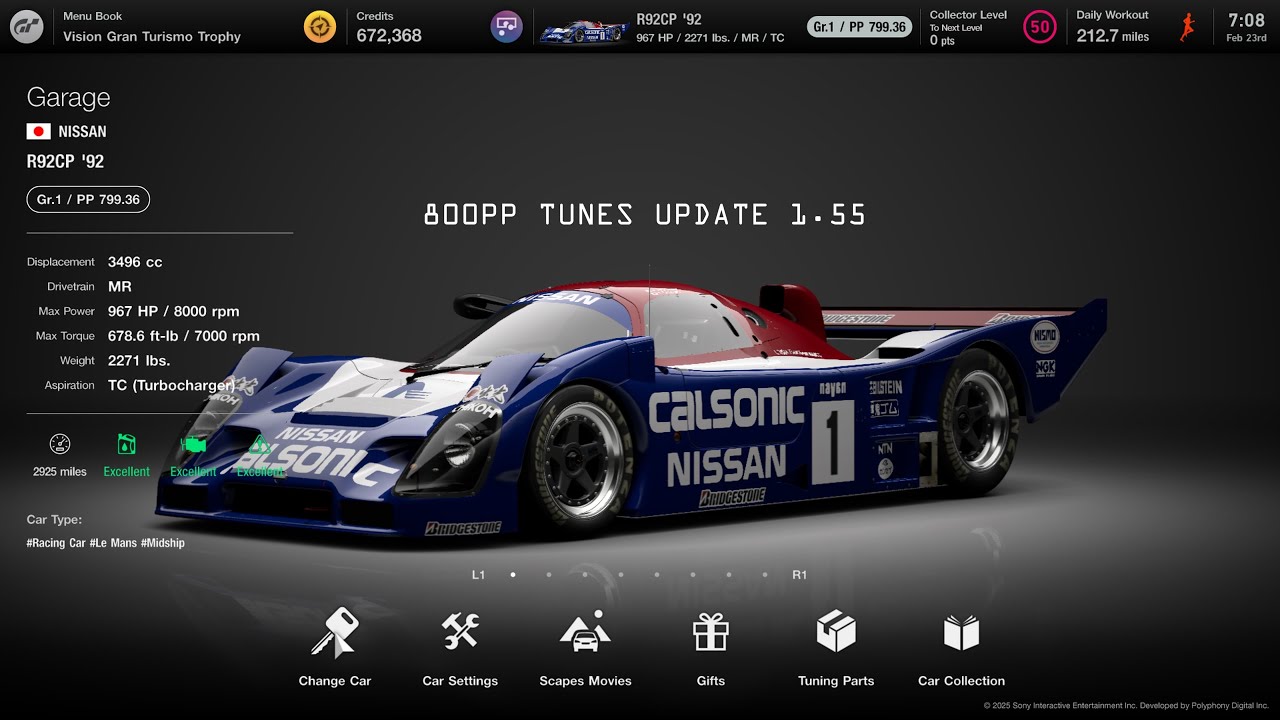Open Change Car key icon
Viewport: 1280px width, 720px height.
pyautogui.click(x=334, y=632)
